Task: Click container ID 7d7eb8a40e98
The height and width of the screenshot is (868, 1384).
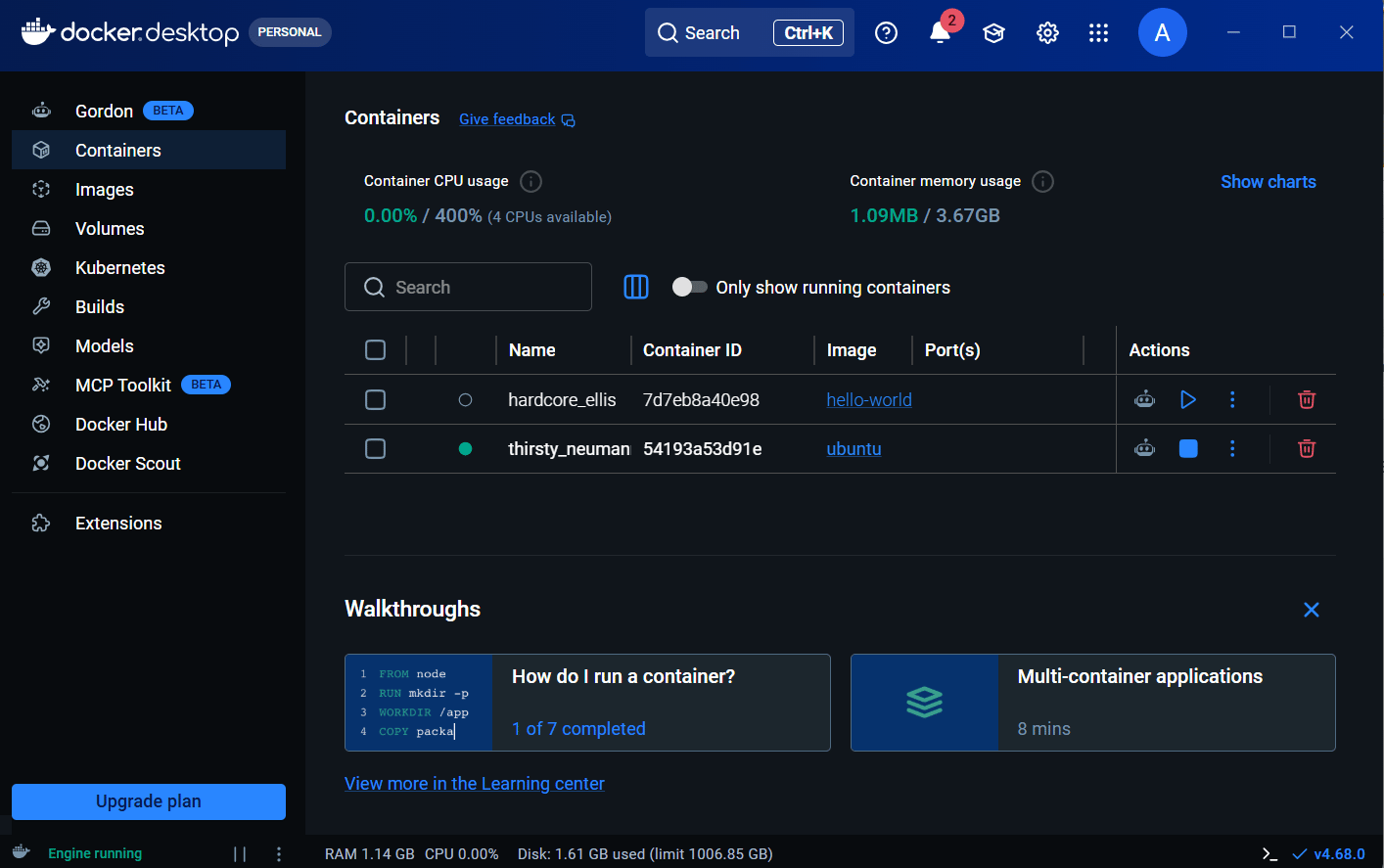Action: click(x=701, y=399)
